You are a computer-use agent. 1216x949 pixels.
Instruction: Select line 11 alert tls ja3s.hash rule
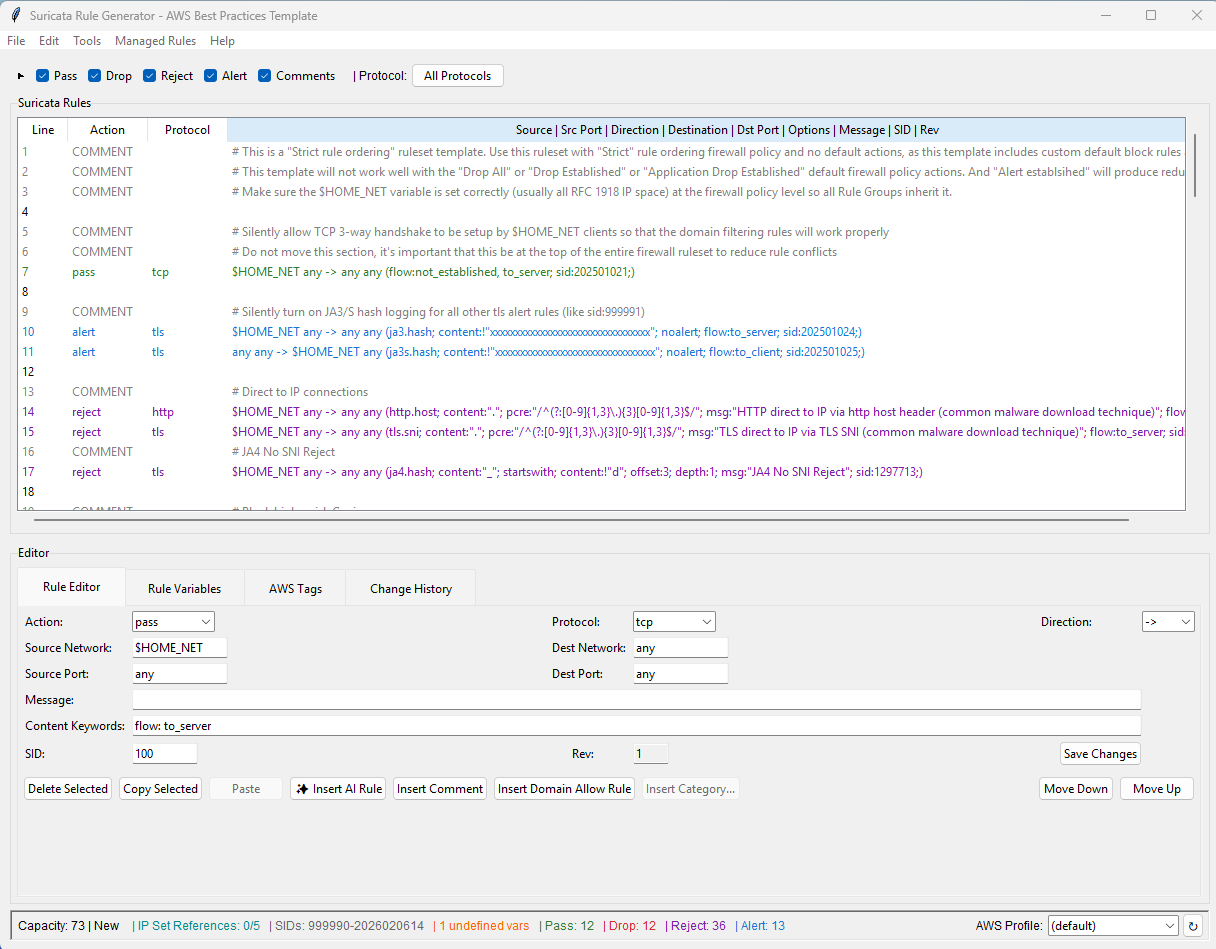click(601, 352)
